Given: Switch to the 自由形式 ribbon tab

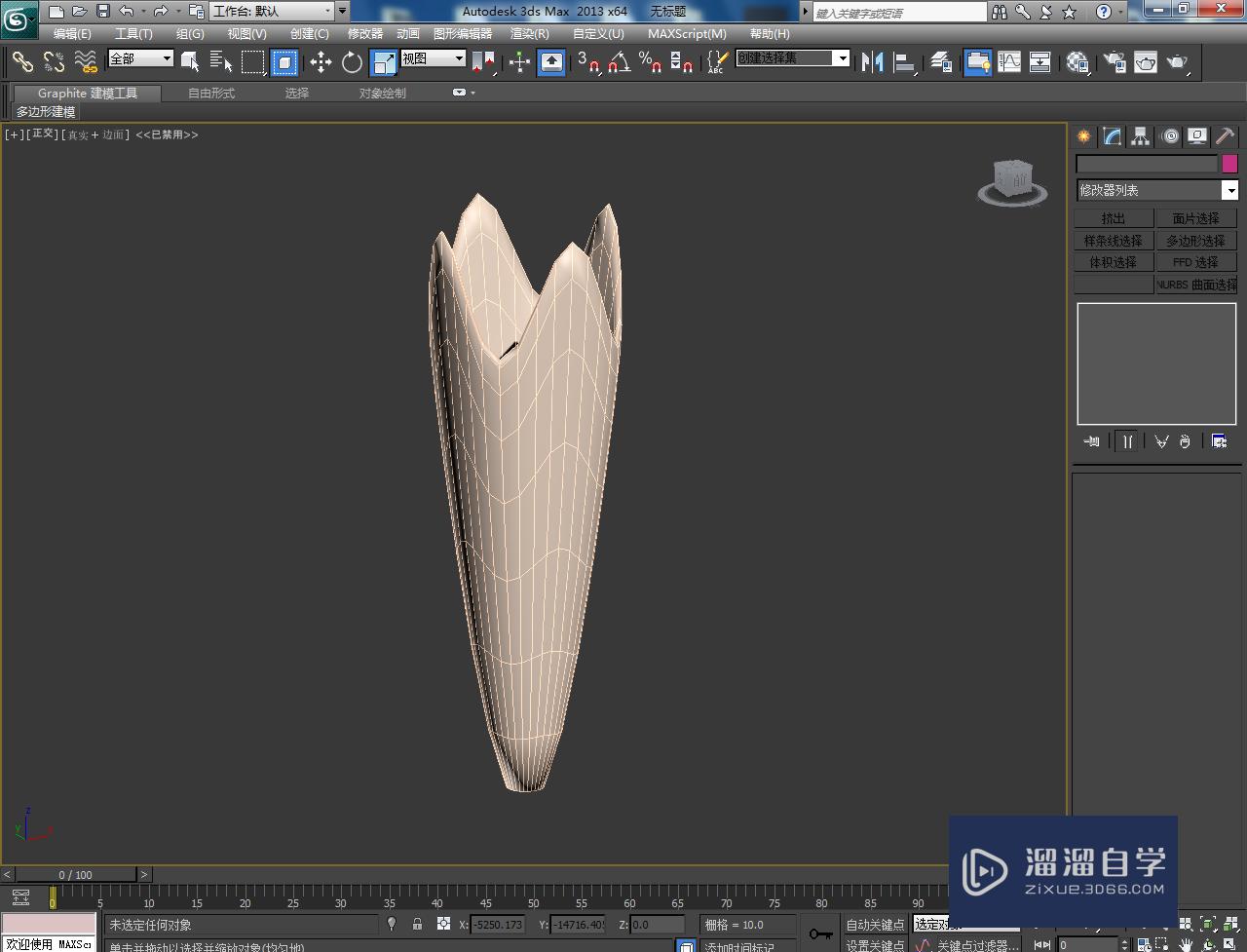Looking at the screenshot, I should click(211, 94).
